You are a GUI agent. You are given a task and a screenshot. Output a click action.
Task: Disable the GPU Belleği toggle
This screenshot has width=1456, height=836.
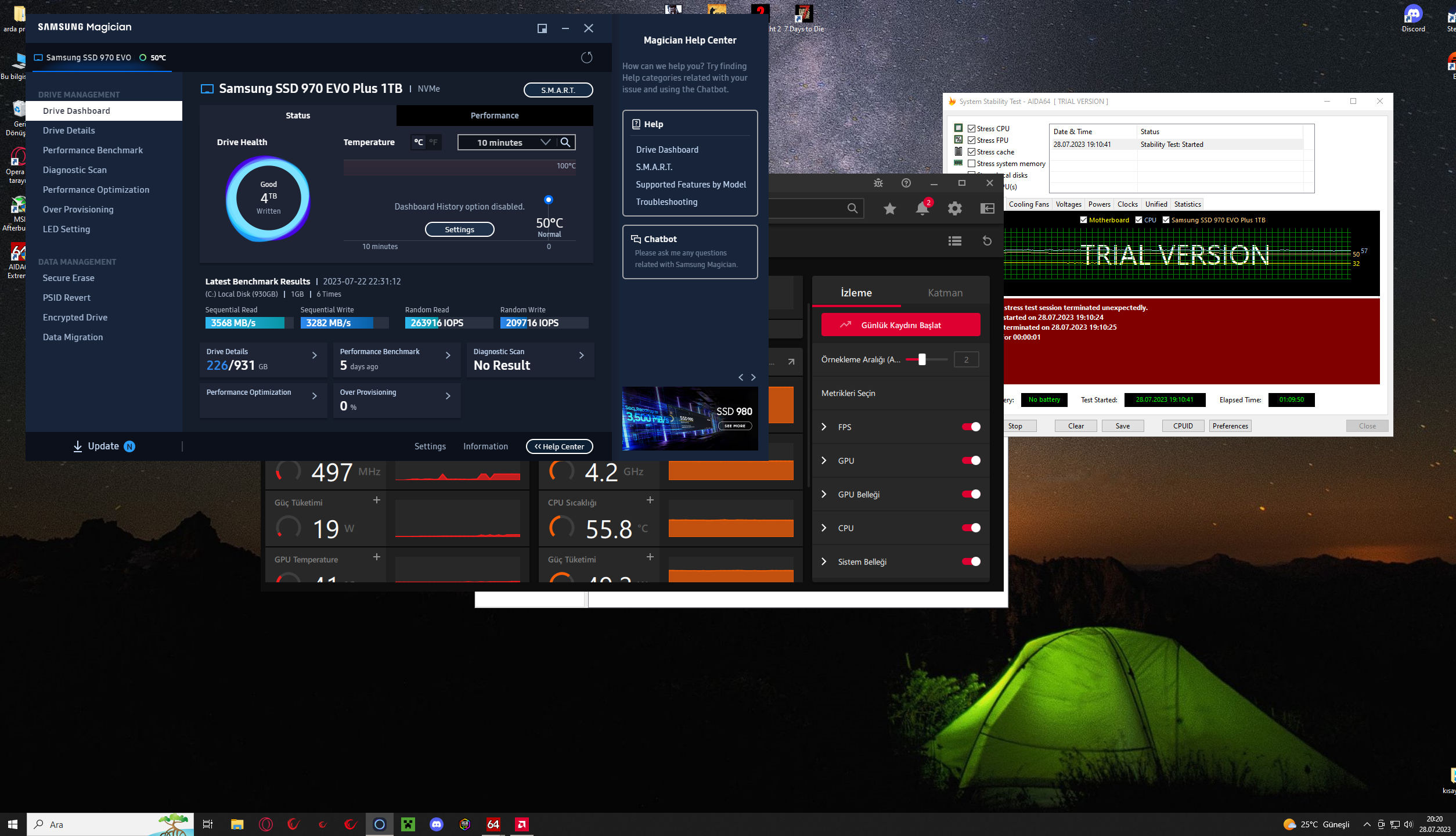click(971, 494)
